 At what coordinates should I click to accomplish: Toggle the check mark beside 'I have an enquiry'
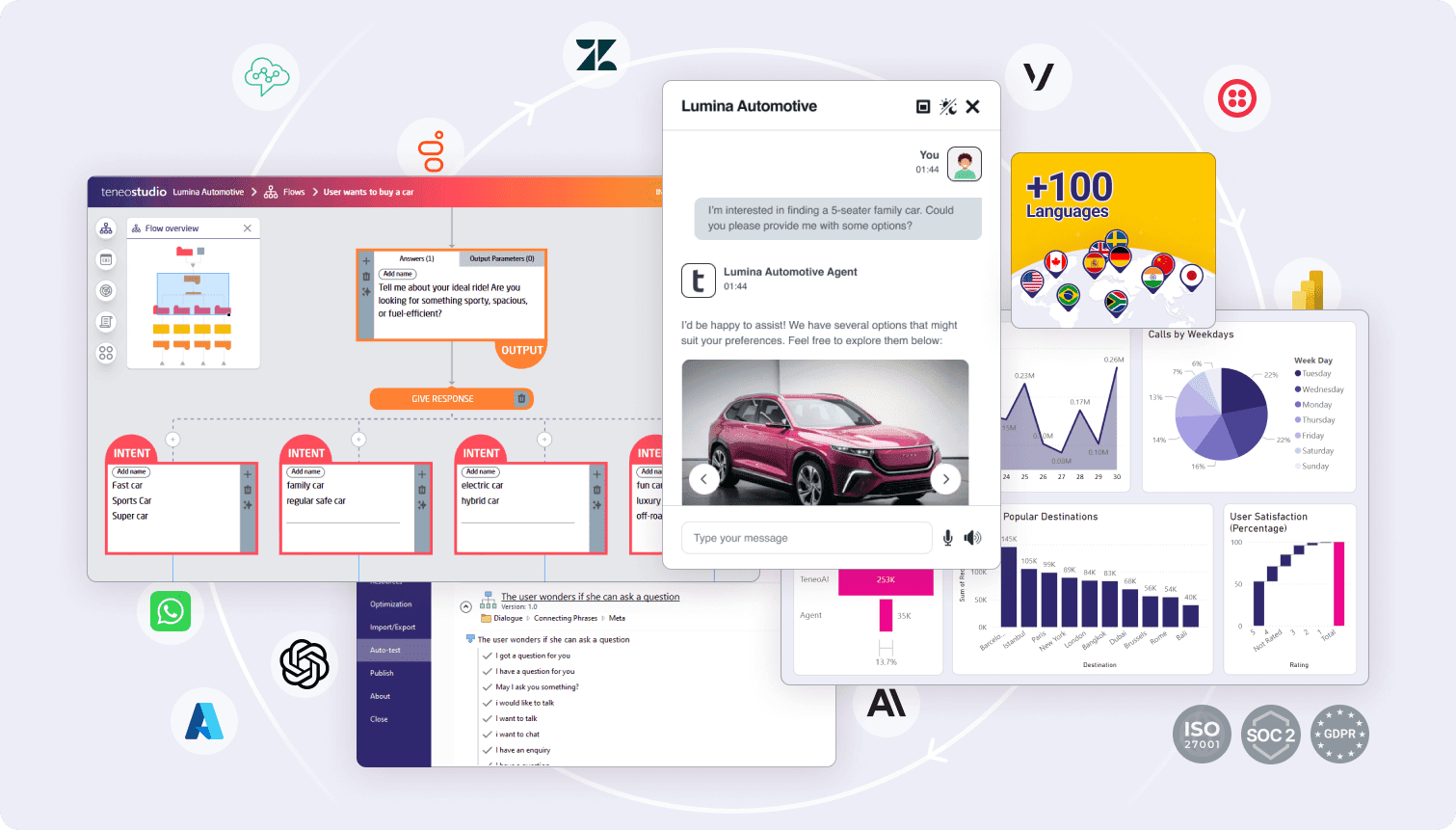[488, 750]
